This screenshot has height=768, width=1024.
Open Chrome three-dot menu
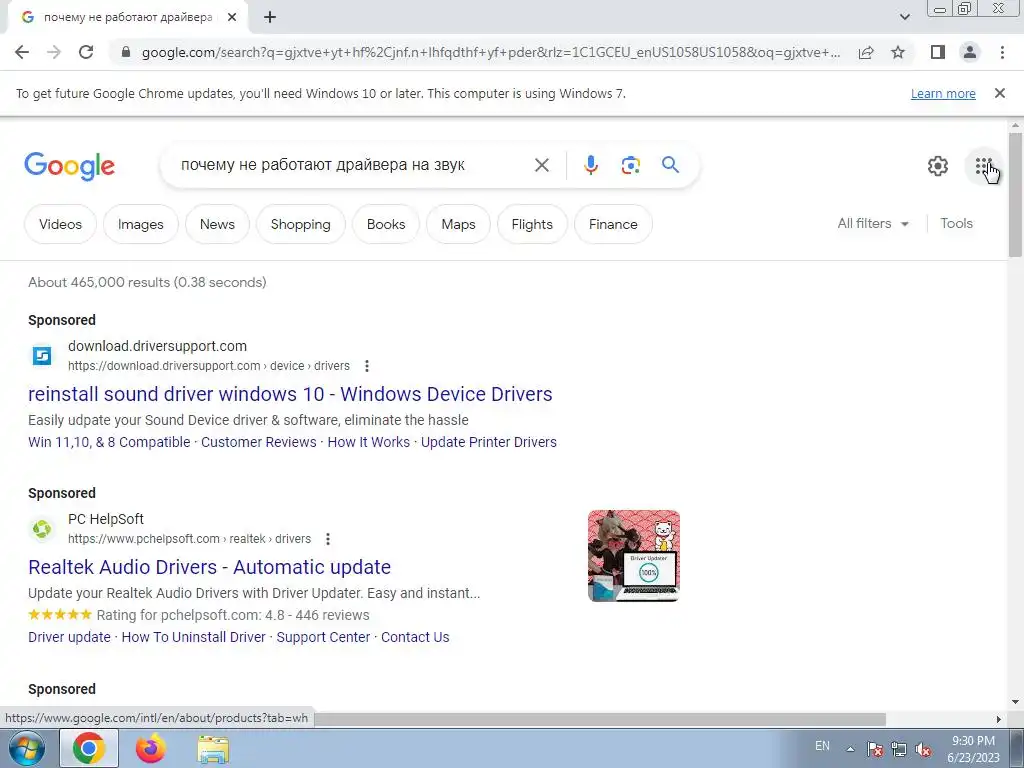click(1002, 52)
